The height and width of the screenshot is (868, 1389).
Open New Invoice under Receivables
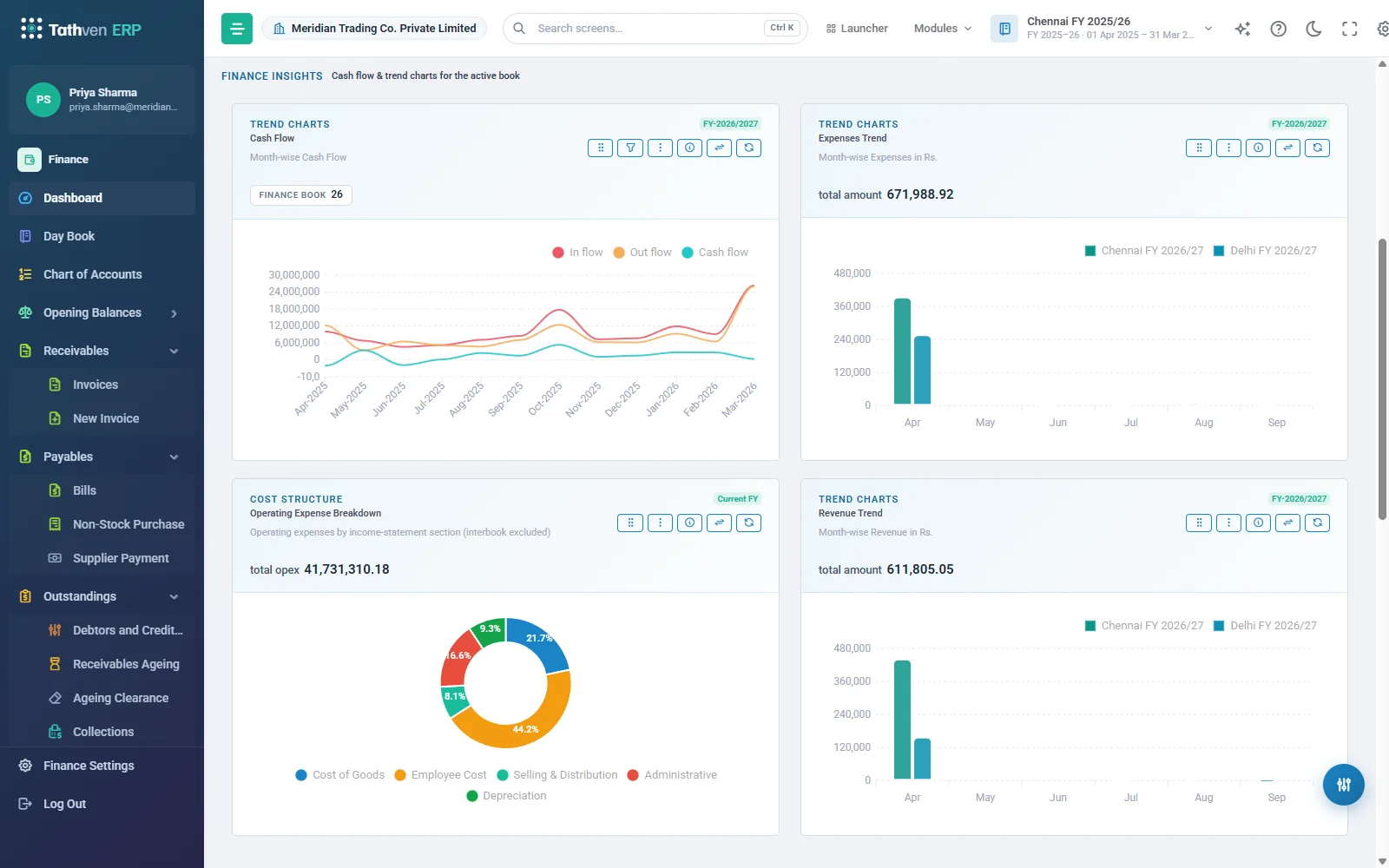(x=102, y=418)
